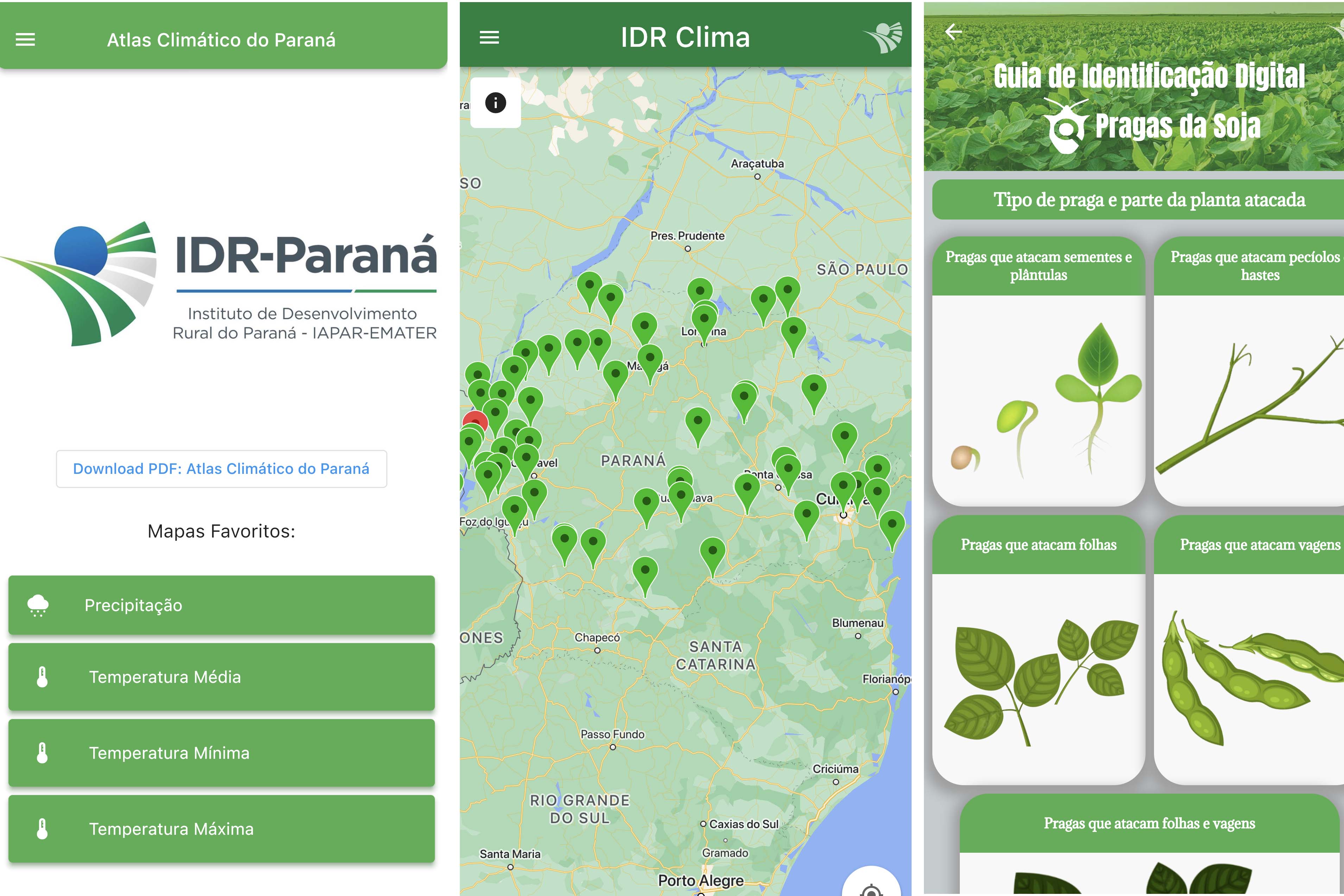The width and height of the screenshot is (1344, 896).
Task: Click the Atlas Climático do Paraná title
Action: coord(221,40)
